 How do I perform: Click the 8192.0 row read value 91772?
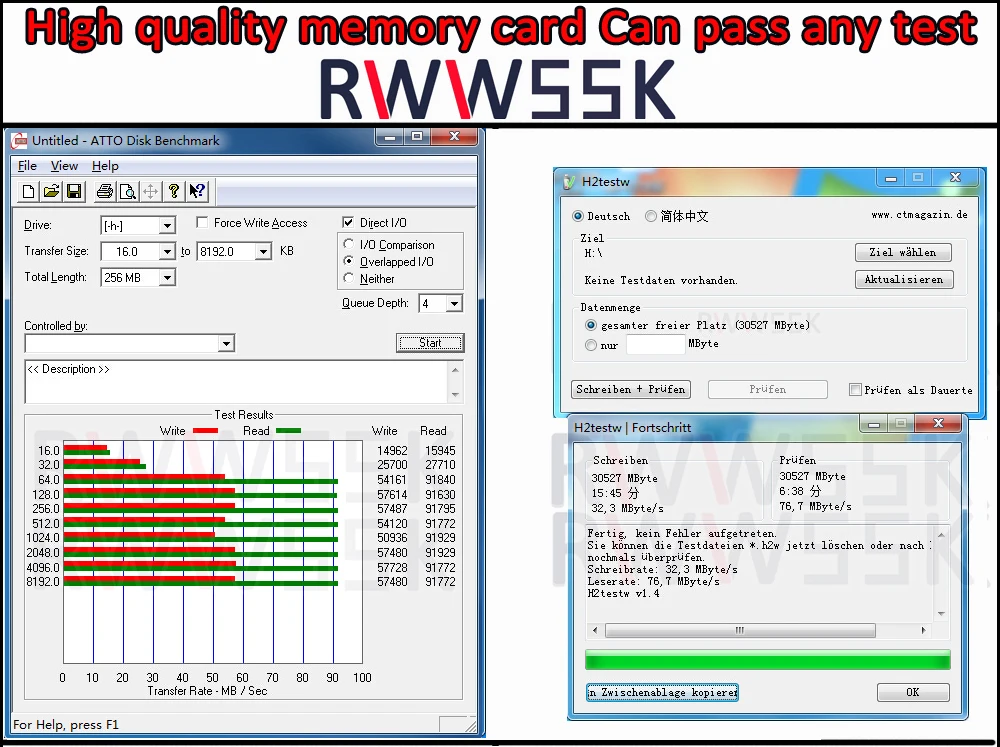[440, 582]
